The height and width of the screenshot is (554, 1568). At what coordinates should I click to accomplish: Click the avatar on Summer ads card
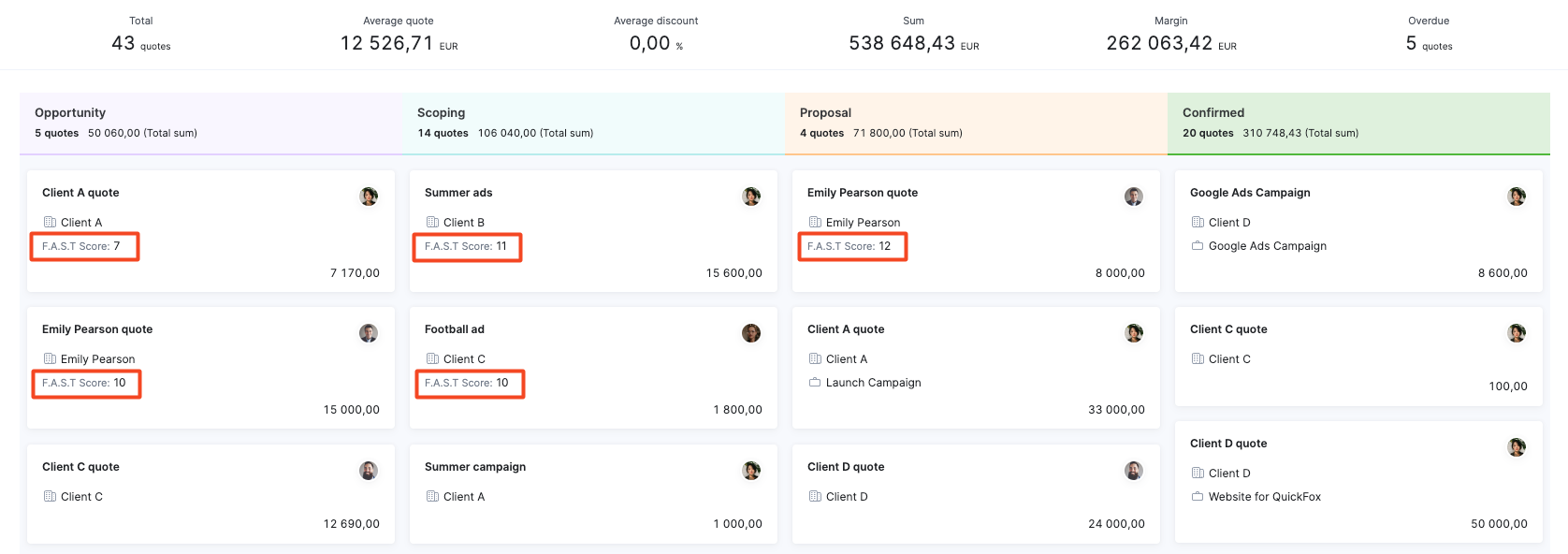[x=751, y=197]
